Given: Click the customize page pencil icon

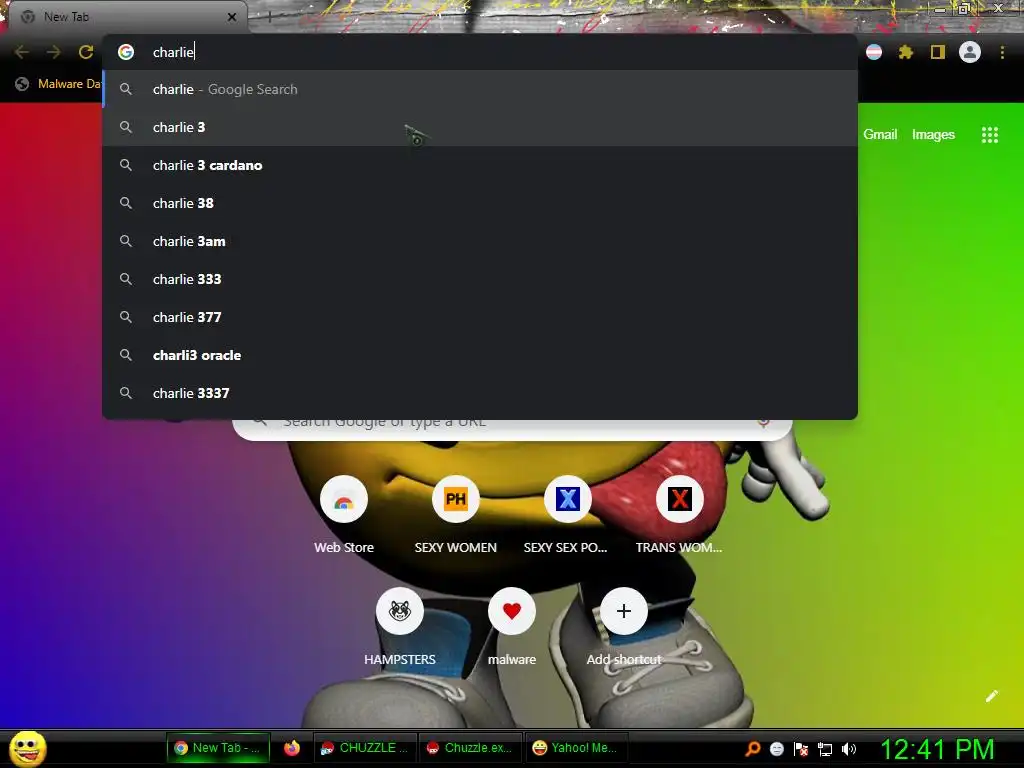Looking at the screenshot, I should [x=991, y=696].
